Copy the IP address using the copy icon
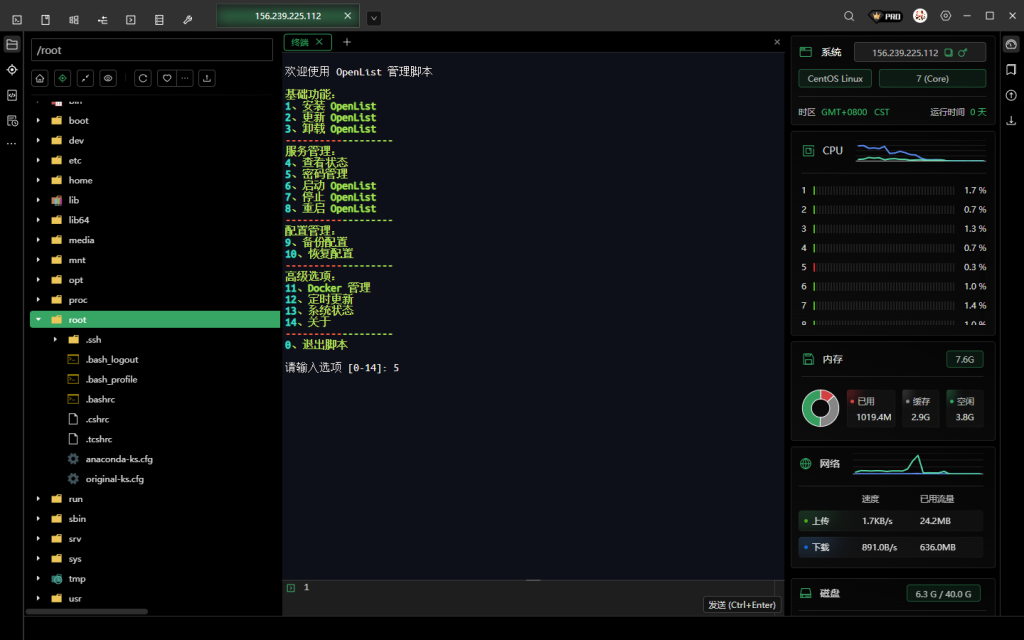This screenshot has height=640, width=1024. pos(949,52)
